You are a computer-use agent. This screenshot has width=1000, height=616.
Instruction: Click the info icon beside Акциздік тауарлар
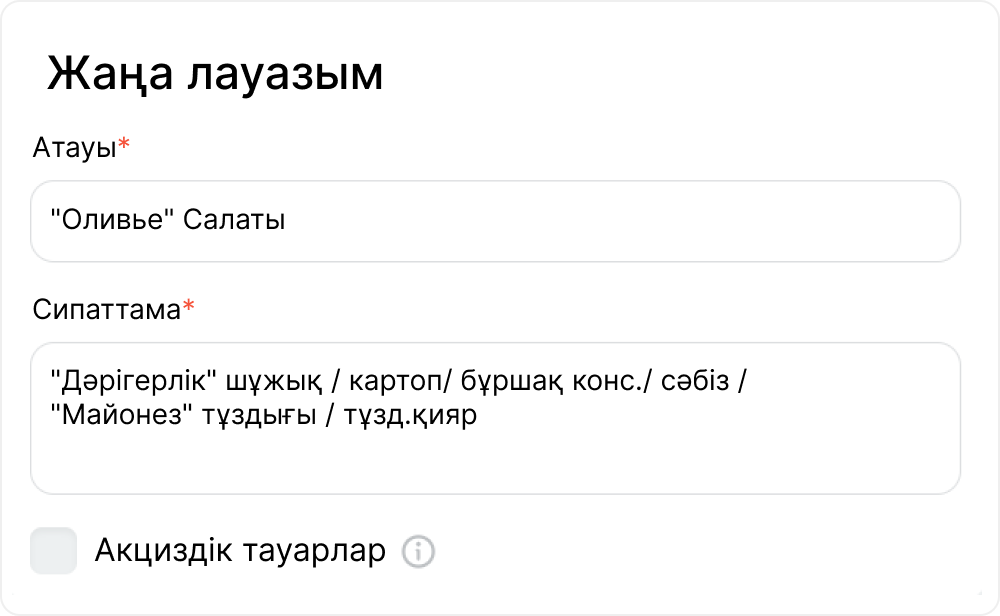pyautogui.click(x=419, y=551)
